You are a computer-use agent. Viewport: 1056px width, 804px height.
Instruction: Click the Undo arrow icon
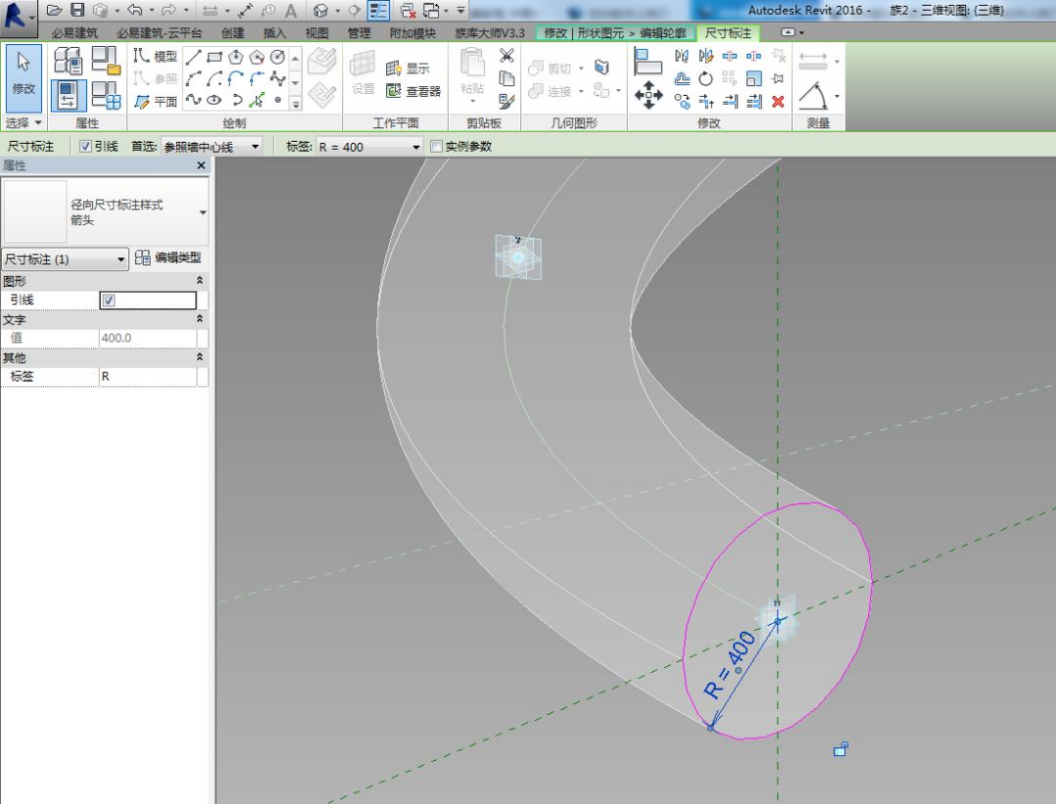135,10
